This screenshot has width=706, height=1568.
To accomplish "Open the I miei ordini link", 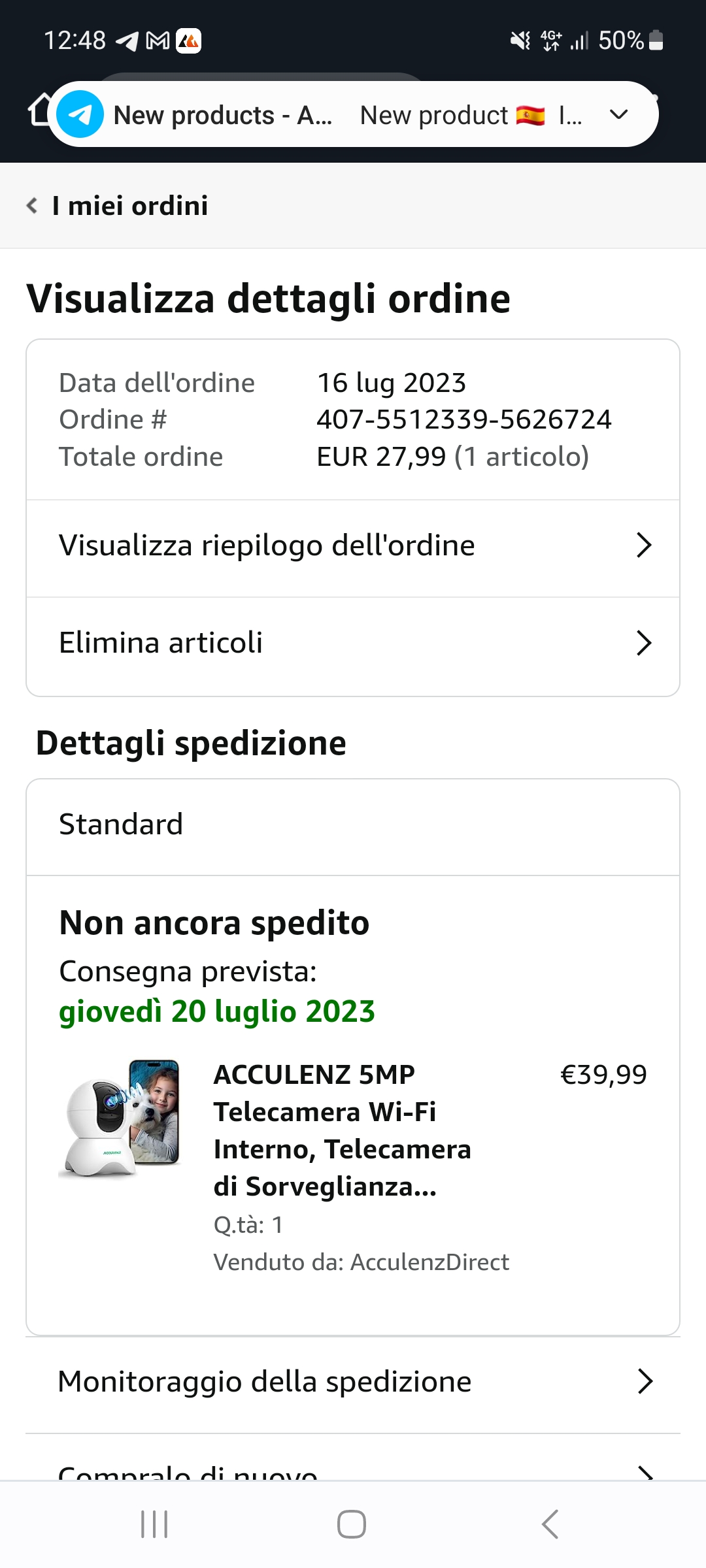I will point(130,205).
